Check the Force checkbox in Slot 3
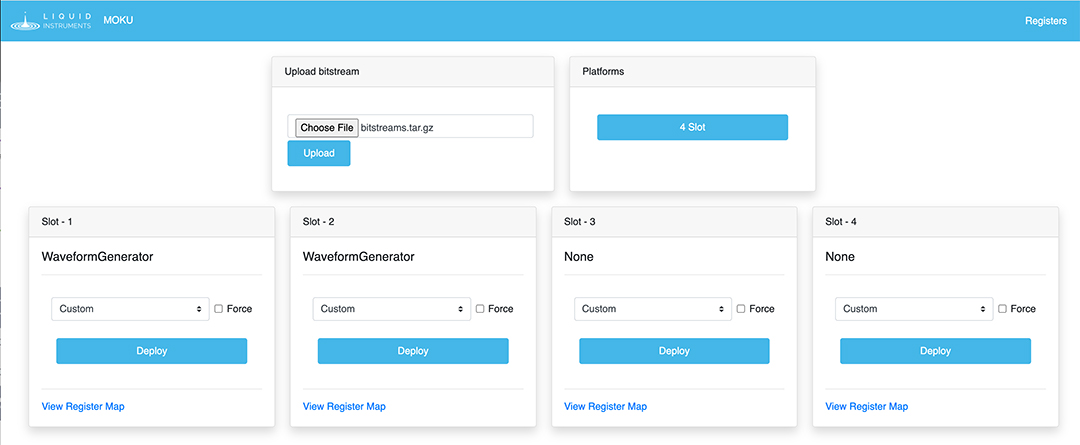Viewport: 1080px width, 445px height. (x=742, y=309)
